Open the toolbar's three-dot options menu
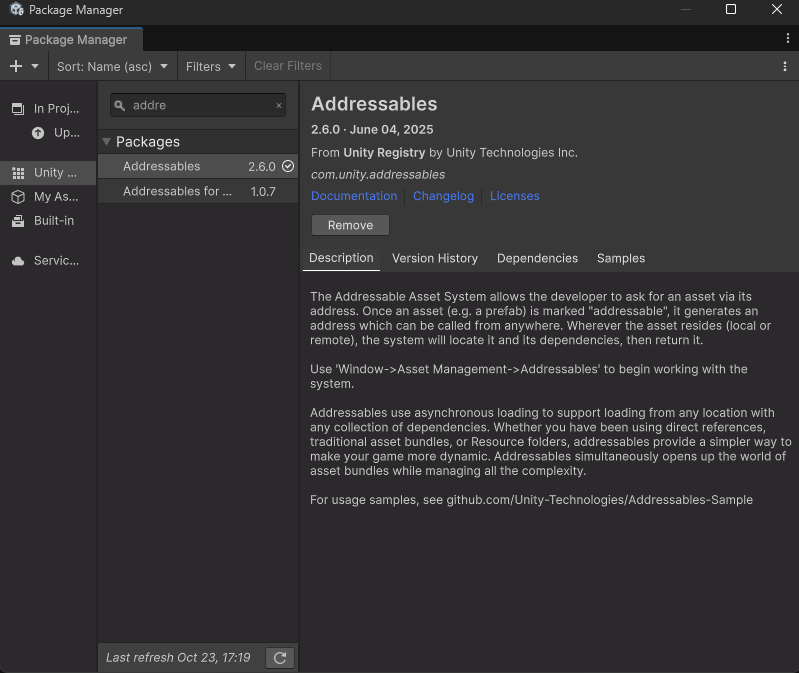The height and width of the screenshot is (673, 799). click(x=785, y=66)
